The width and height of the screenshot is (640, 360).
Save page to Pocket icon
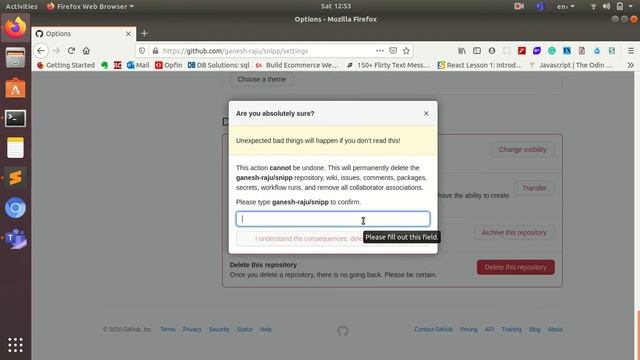[393, 51]
